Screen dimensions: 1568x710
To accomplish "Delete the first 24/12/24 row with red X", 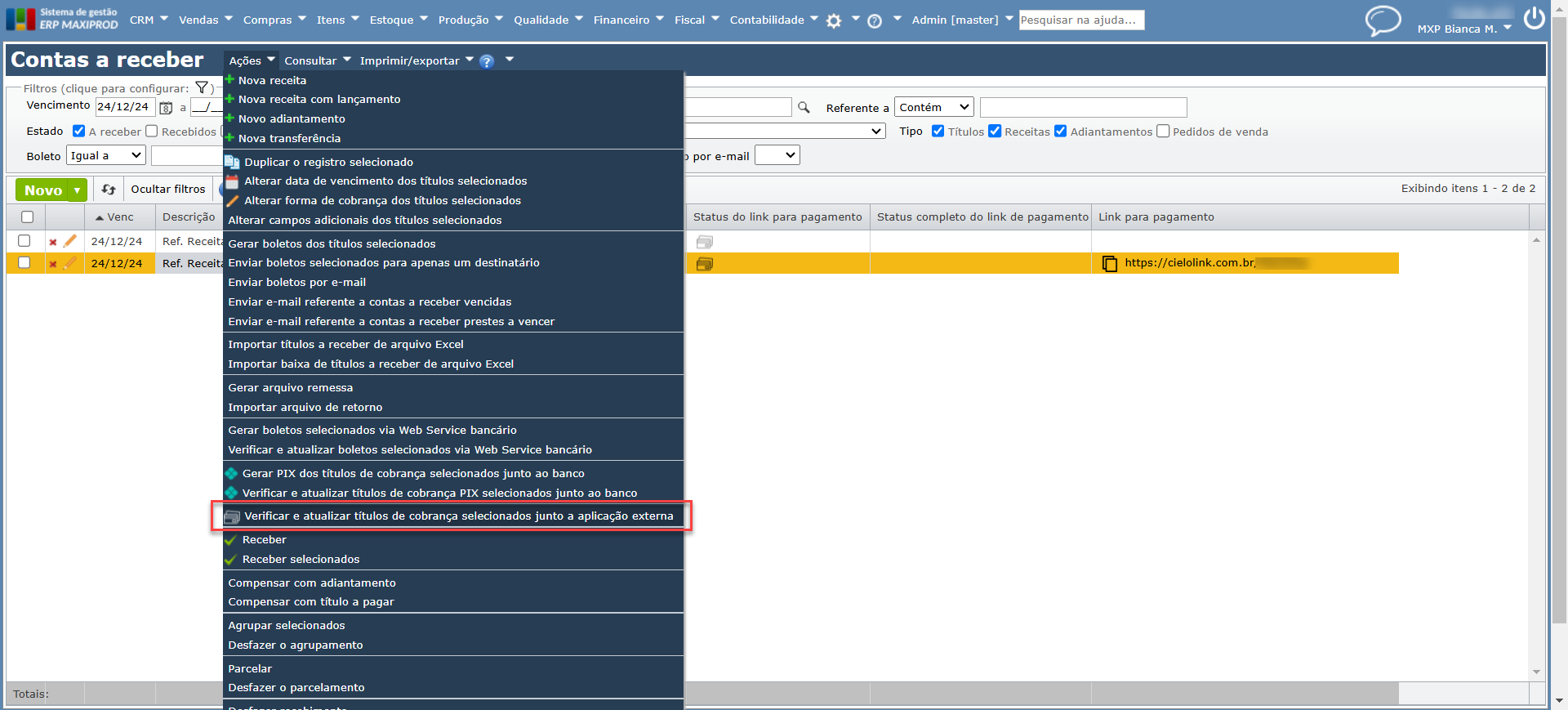I will (x=53, y=242).
